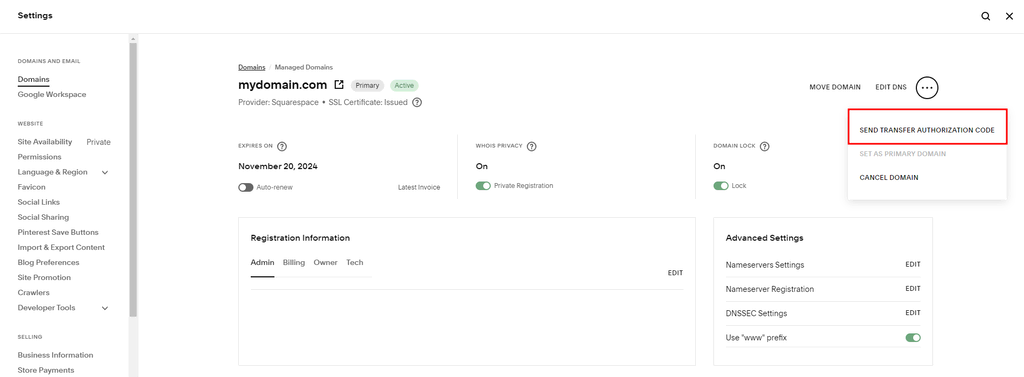The width and height of the screenshot is (1024, 377).
Task: Click Edit DNS button
Action: pyautogui.click(x=891, y=87)
